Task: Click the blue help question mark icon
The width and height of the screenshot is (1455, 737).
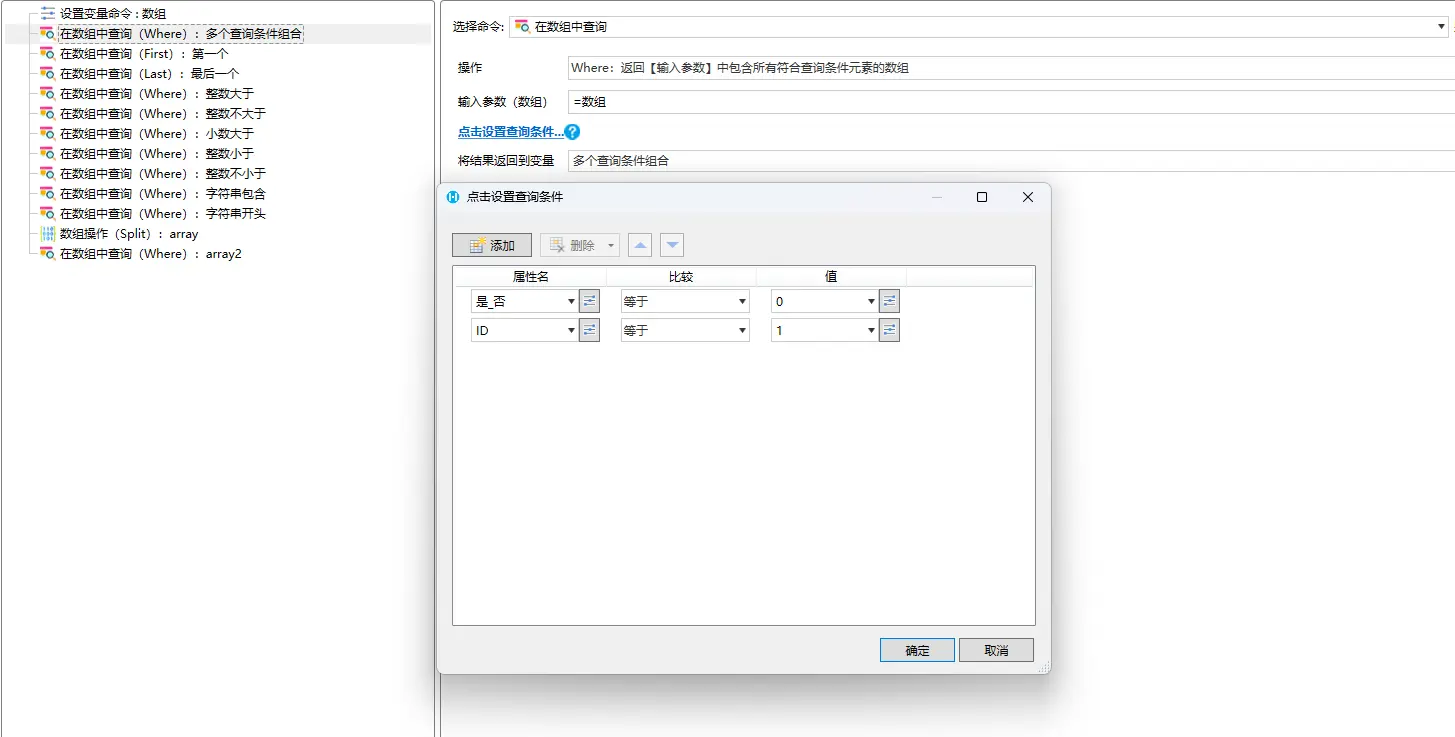Action: coord(572,132)
